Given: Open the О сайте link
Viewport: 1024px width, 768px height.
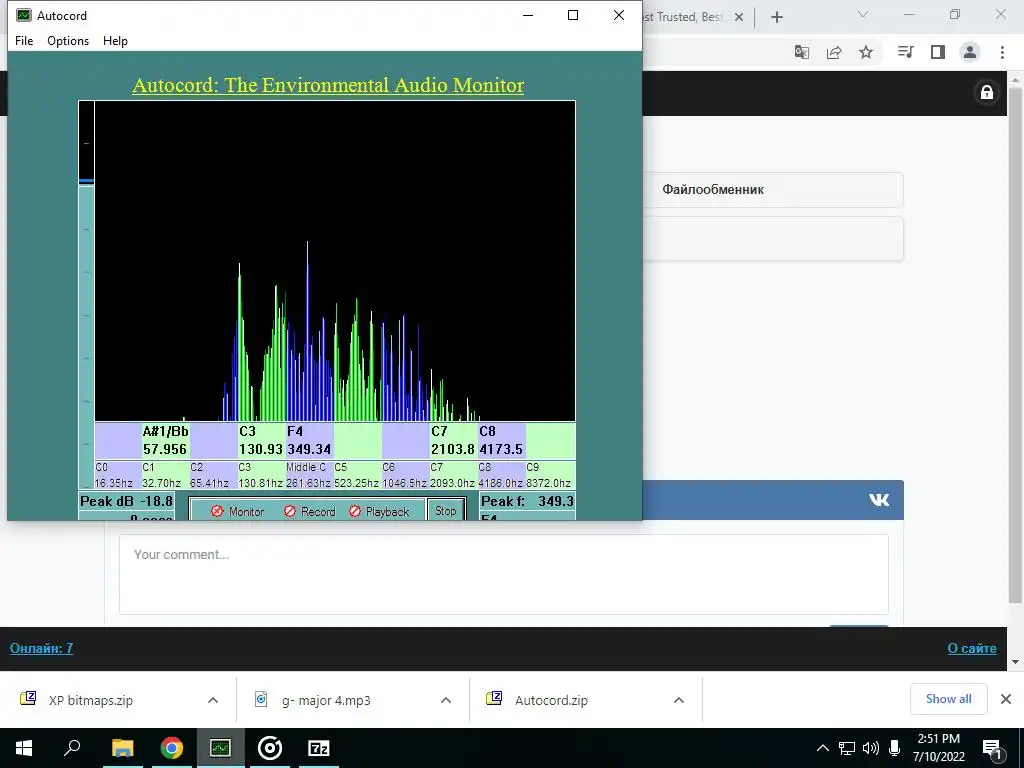Looking at the screenshot, I should pyautogui.click(x=972, y=648).
